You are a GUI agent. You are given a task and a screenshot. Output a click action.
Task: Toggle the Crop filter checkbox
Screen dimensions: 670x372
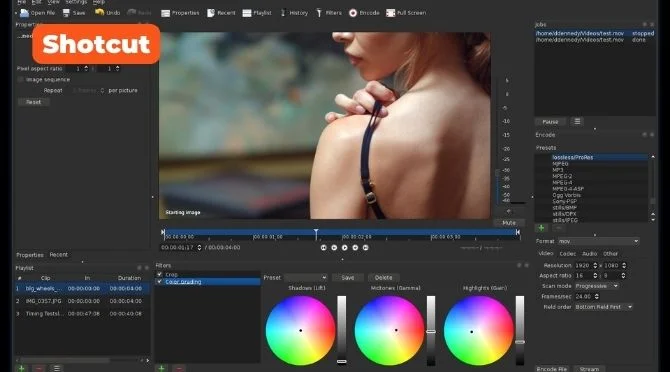(x=159, y=275)
